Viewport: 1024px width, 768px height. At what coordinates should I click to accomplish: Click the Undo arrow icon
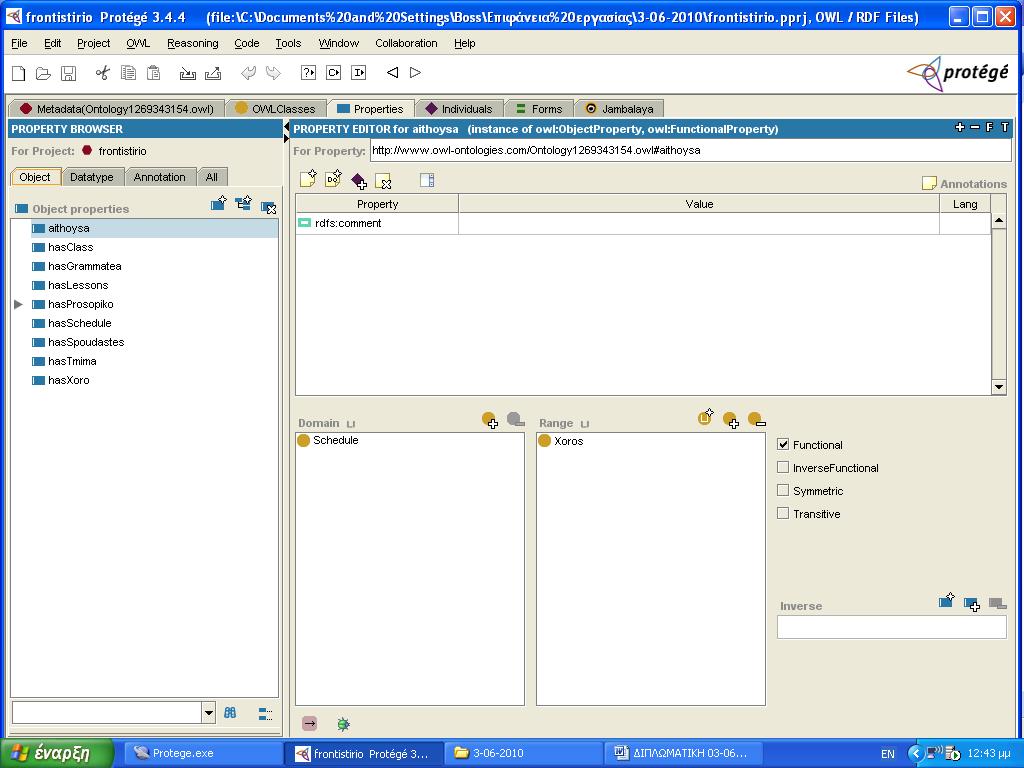pos(248,73)
